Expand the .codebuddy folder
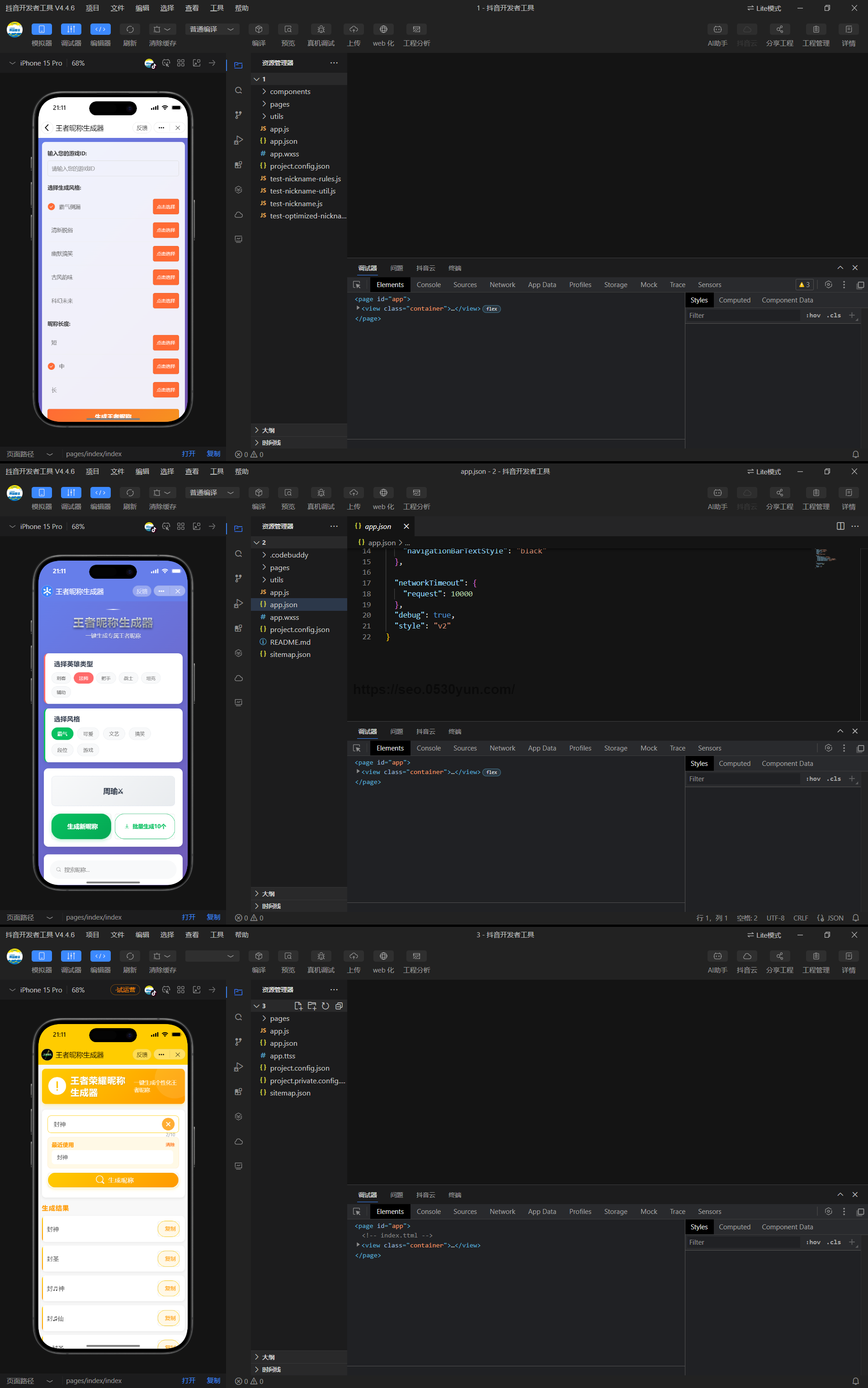 [x=289, y=555]
